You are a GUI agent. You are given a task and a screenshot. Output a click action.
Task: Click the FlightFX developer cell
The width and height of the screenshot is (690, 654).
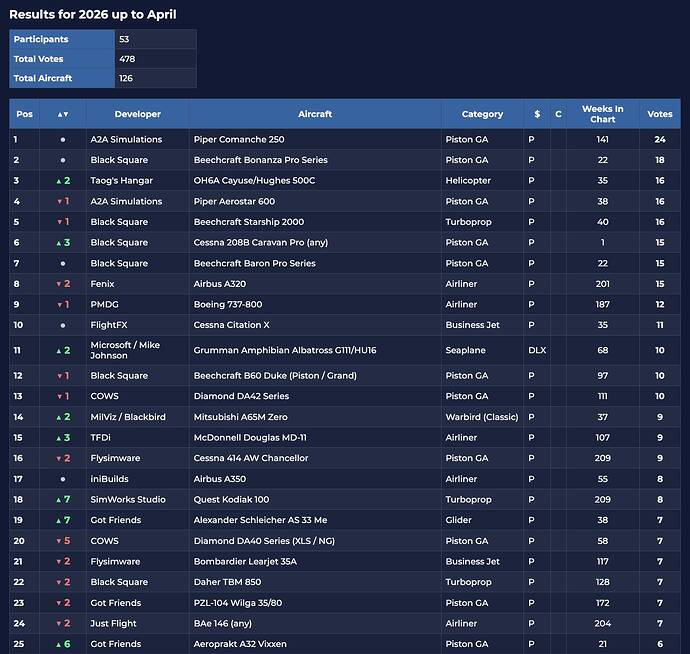137,325
